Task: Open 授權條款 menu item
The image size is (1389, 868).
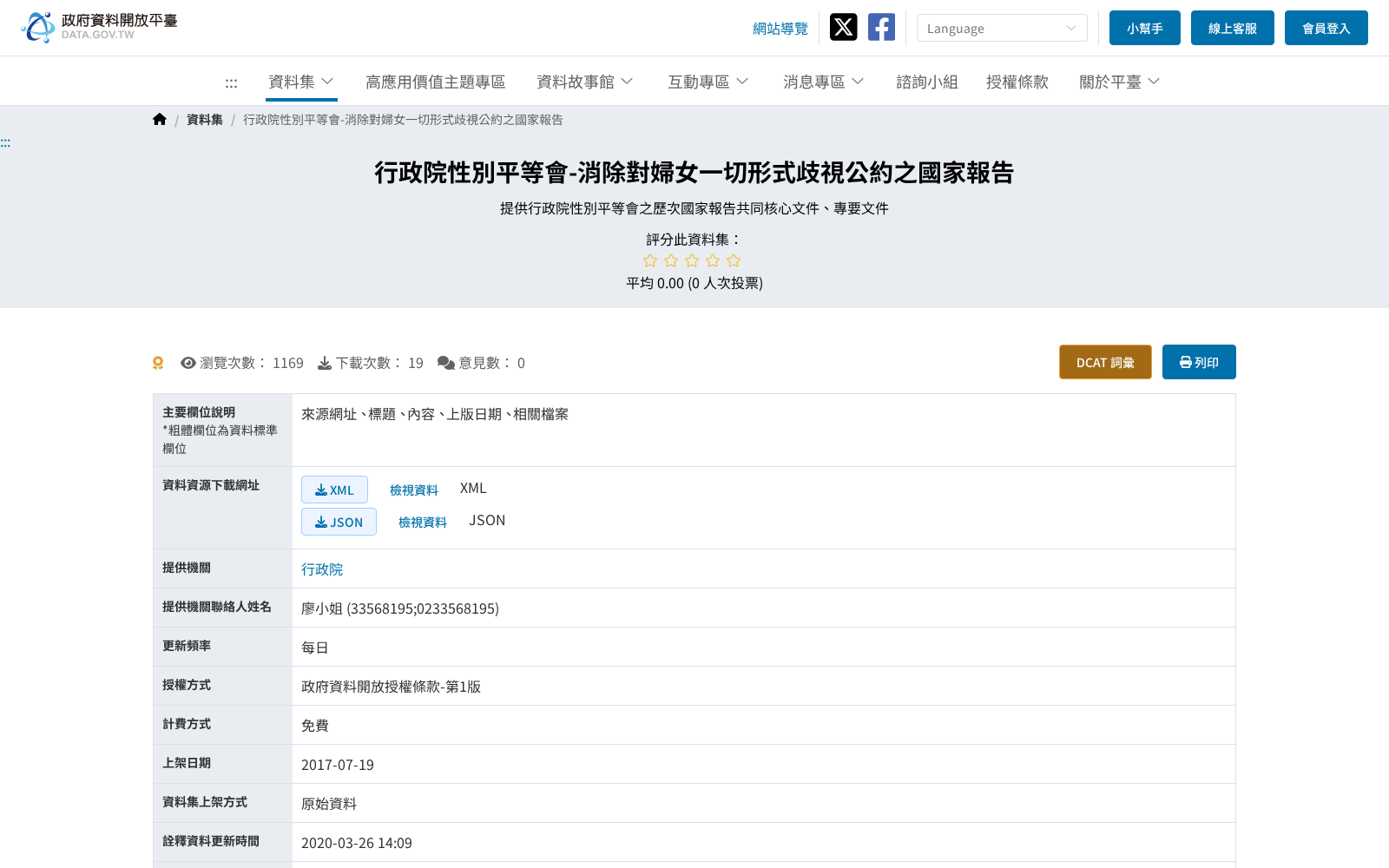Action: (x=1017, y=82)
